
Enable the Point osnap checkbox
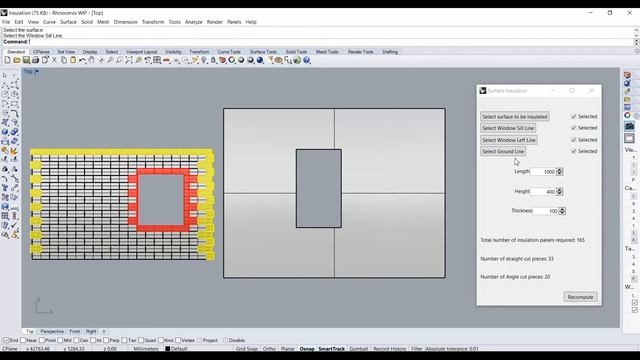(42, 340)
